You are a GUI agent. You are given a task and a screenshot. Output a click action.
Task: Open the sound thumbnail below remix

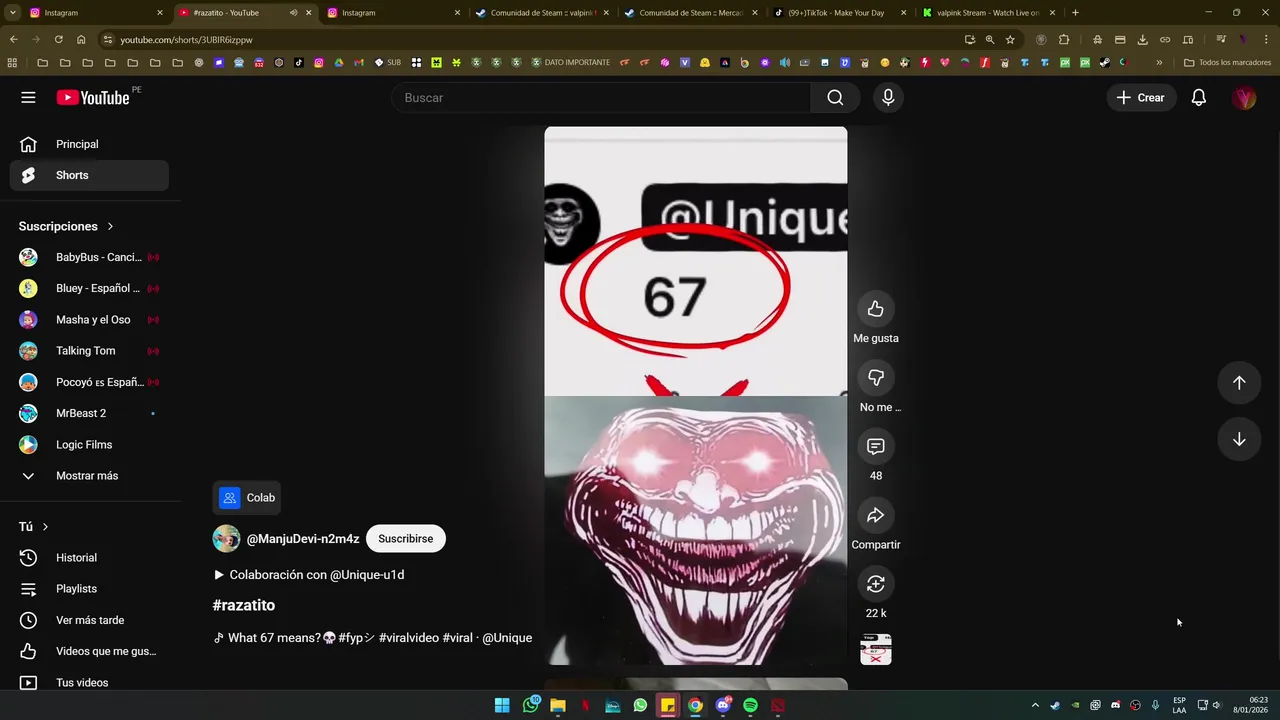[x=875, y=649]
